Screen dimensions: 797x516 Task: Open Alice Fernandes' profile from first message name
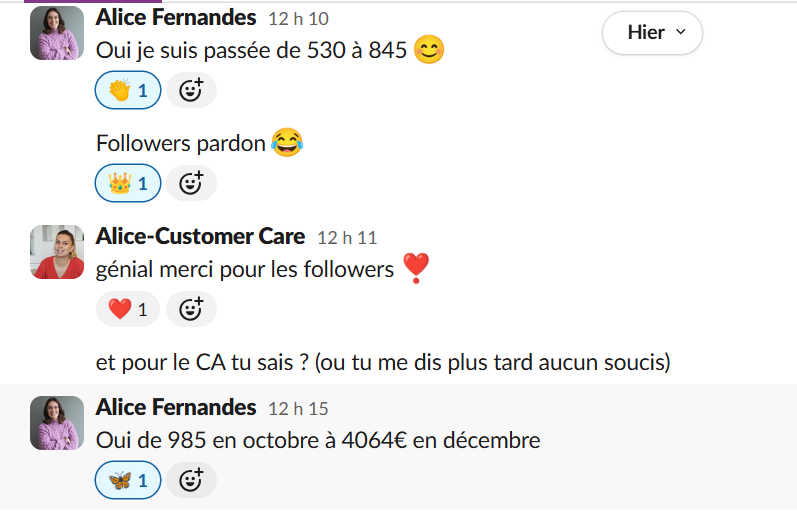pyautogui.click(x=176, y=17)
